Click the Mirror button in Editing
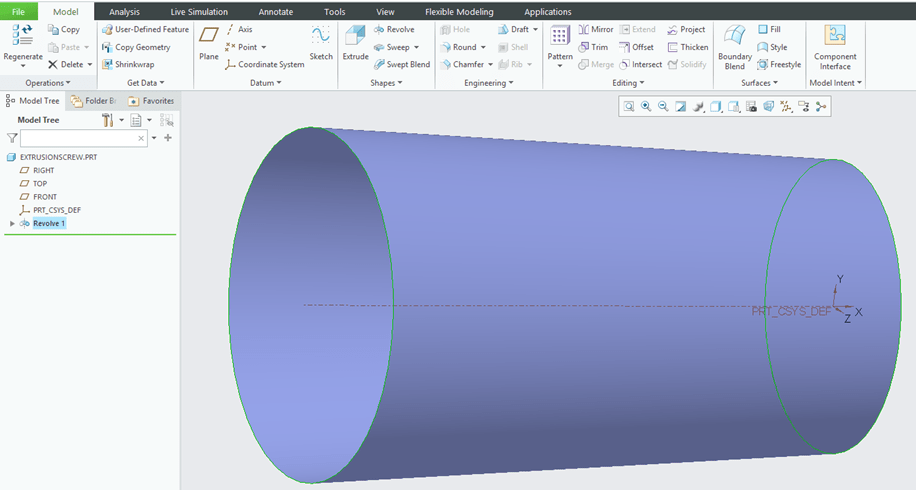The image size is (916, 490). [x=596, y=30]
